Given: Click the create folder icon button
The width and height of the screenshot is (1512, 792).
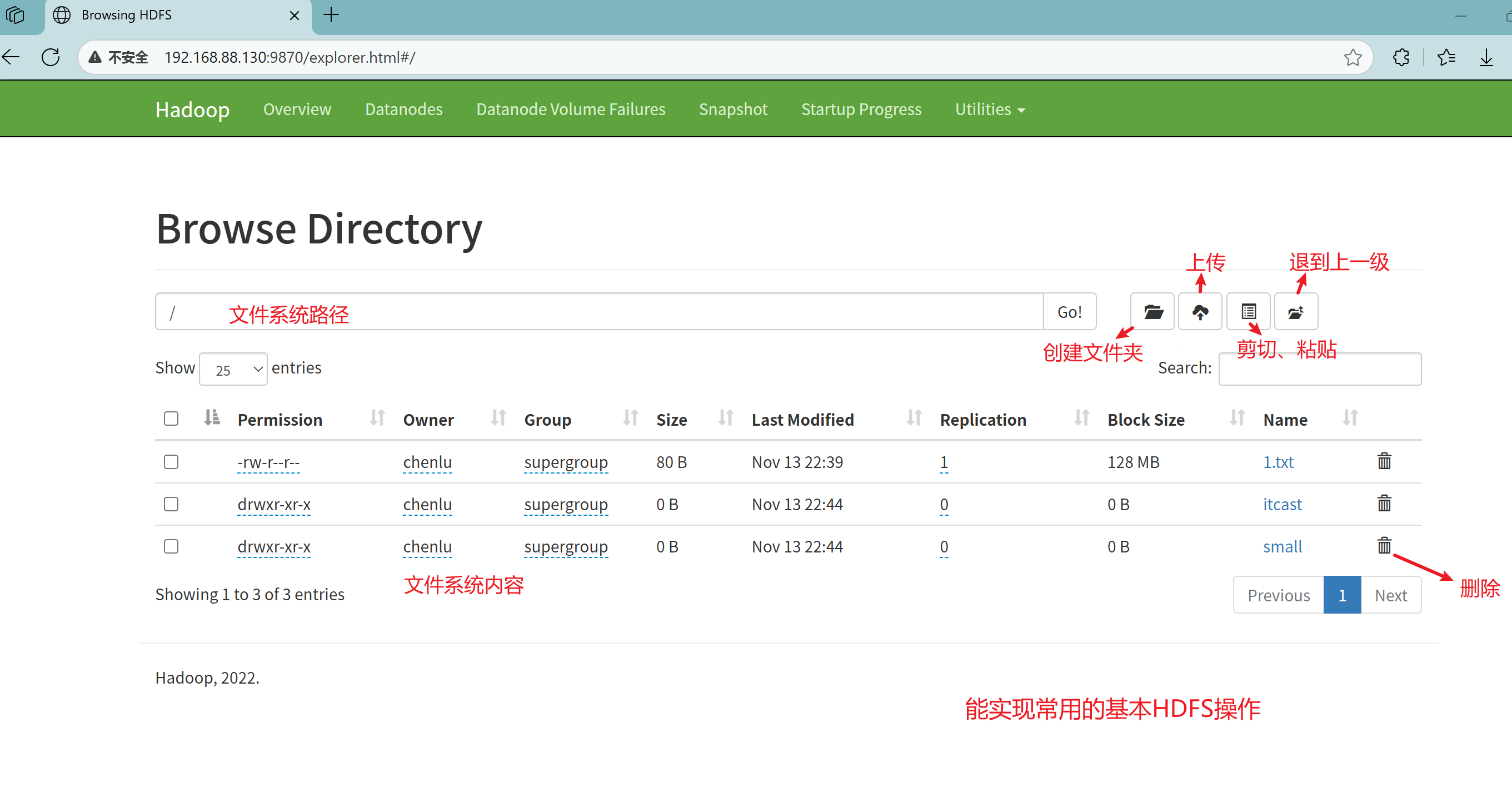Looking at the screenshot, I should [x=1152, y=312].
